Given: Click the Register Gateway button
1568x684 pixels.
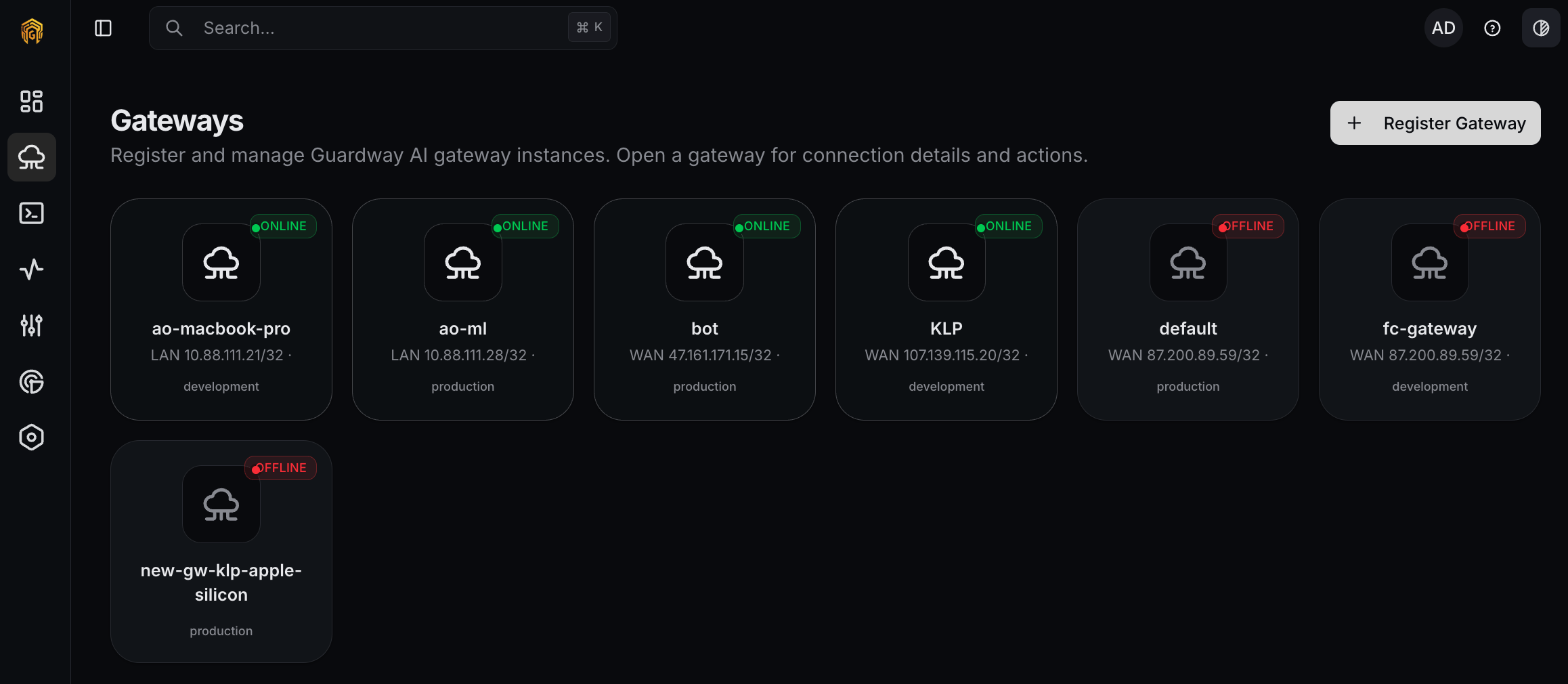Looking at the screenshot, I should (x=1435, y=123).
